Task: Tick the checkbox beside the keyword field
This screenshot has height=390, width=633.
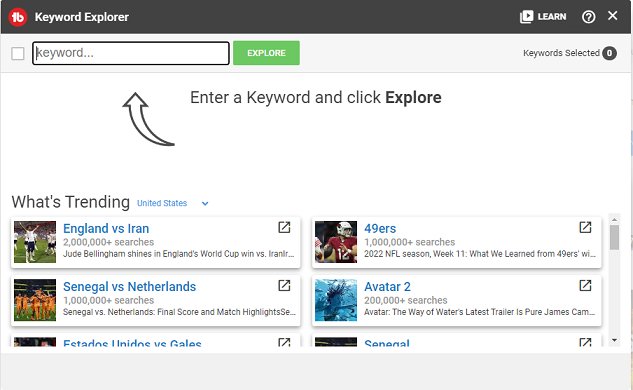Action: 18,53
